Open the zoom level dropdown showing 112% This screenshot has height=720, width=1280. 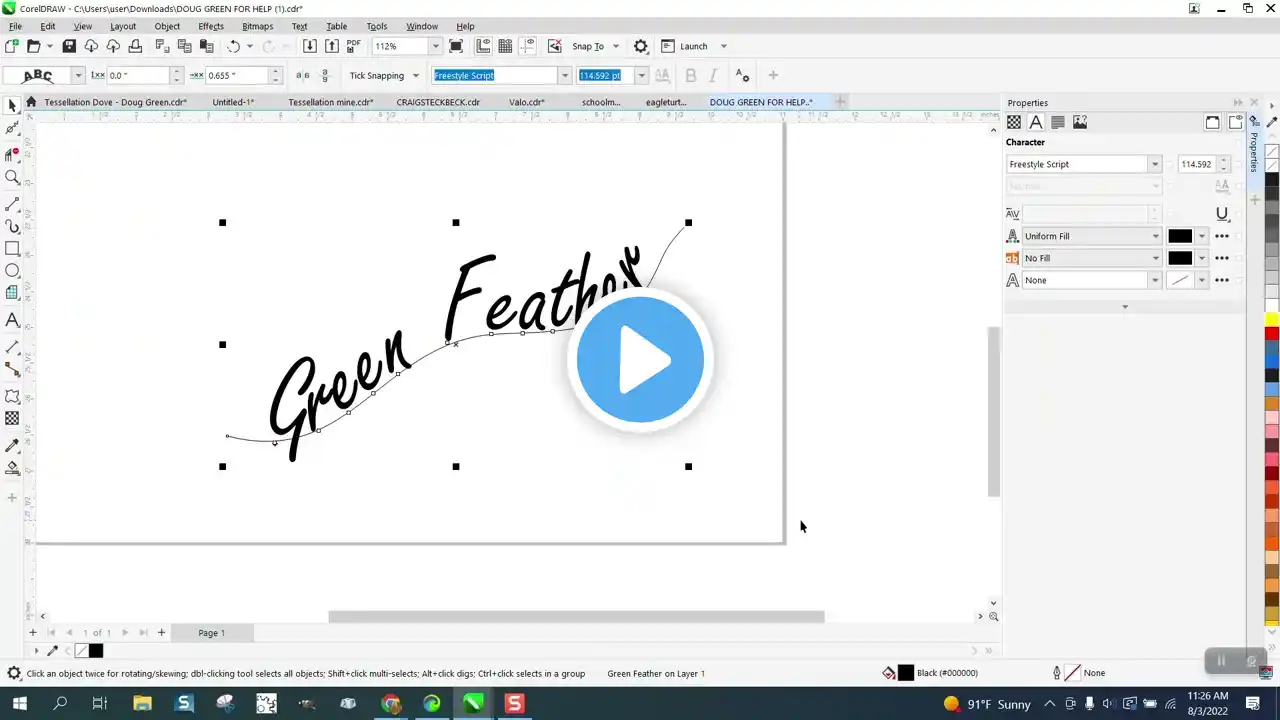[x=435, y=46]
